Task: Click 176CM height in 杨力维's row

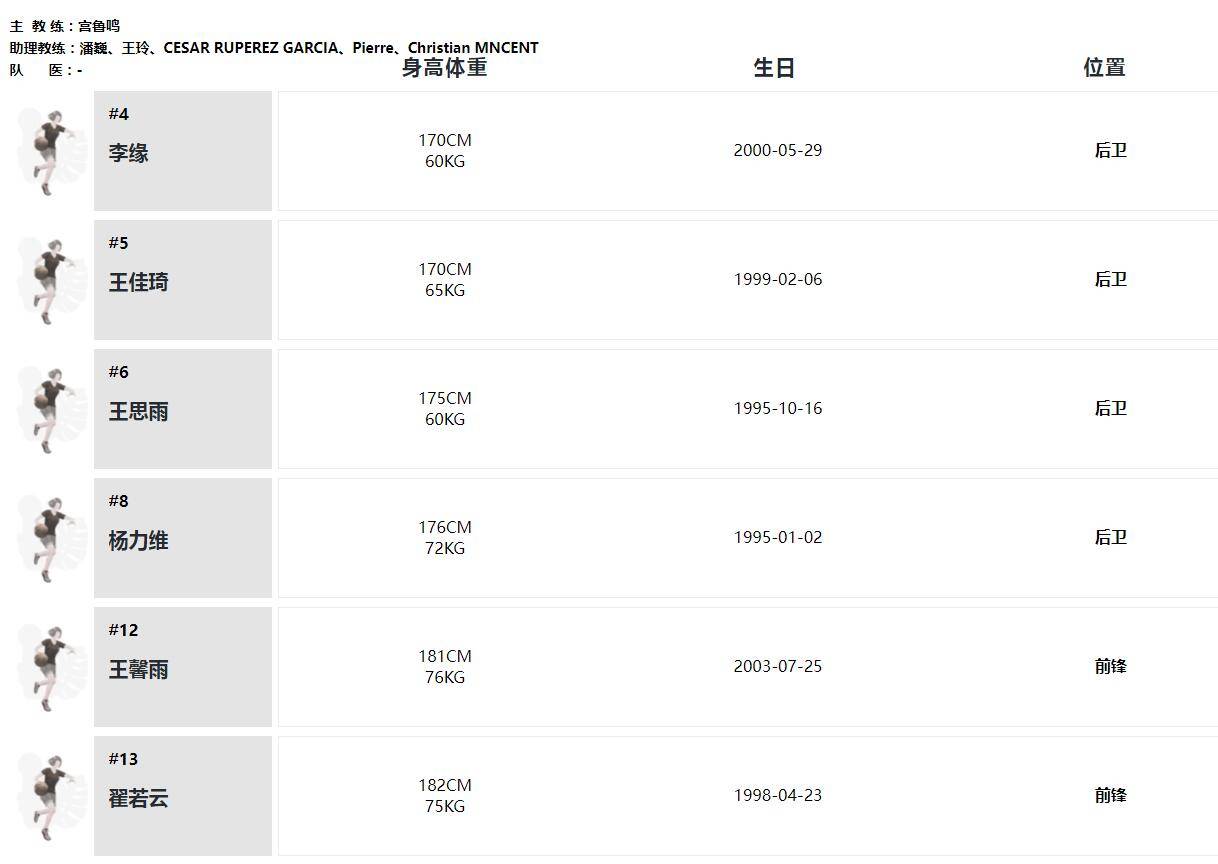Action: [444, 527]
